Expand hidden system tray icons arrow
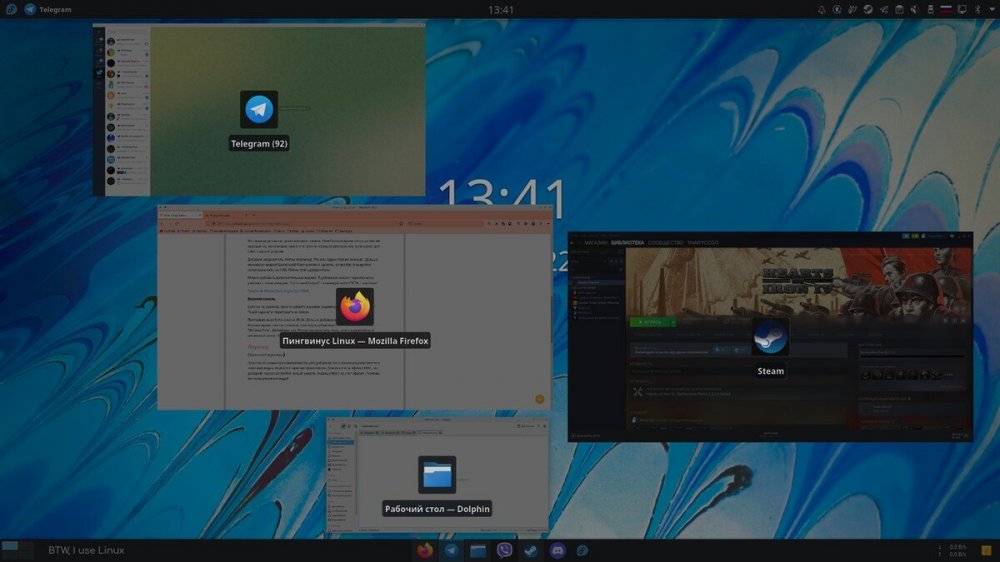The image size is (1000, 562). (992, 9)
